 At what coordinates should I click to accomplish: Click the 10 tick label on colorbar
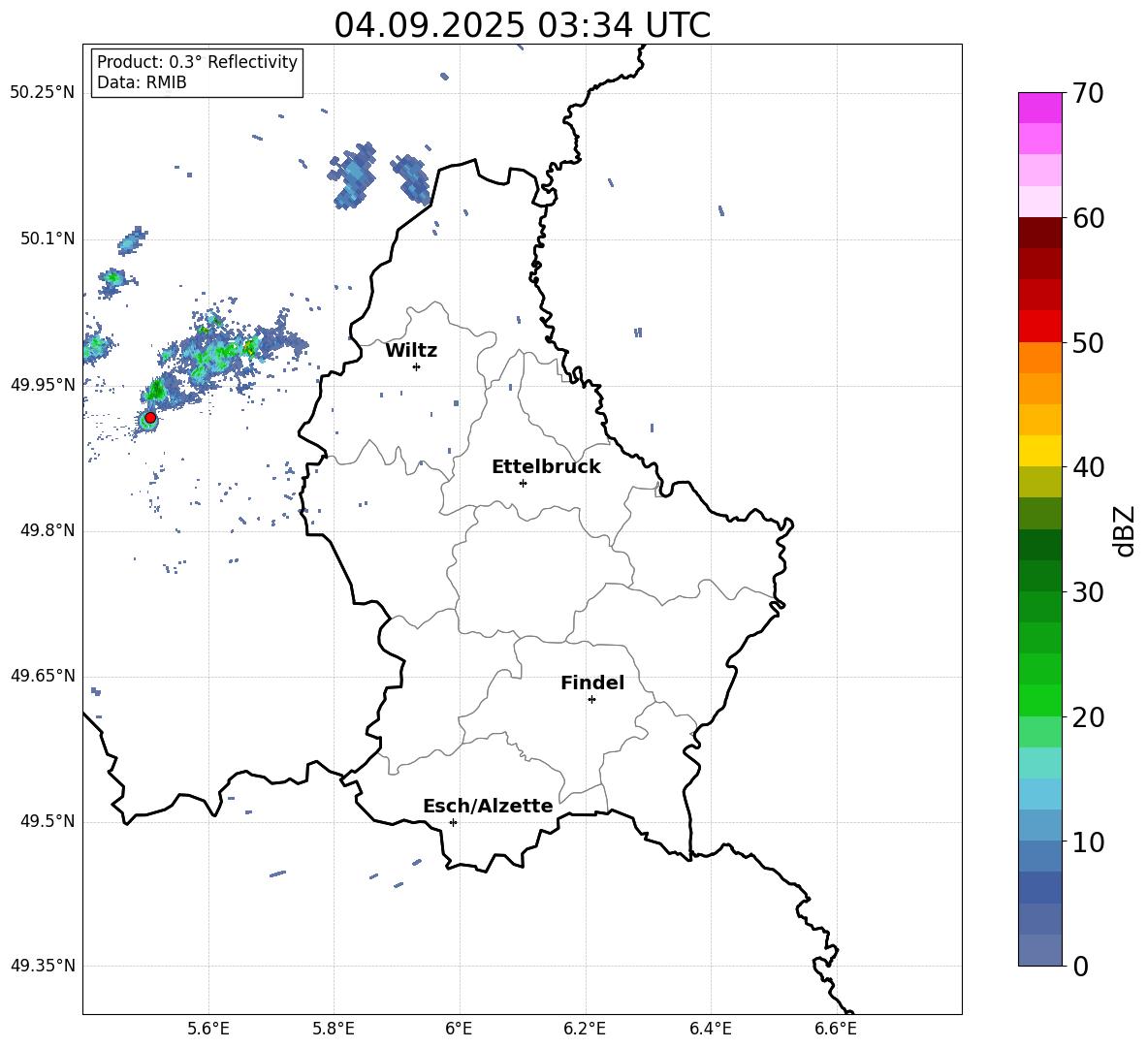1088,842
